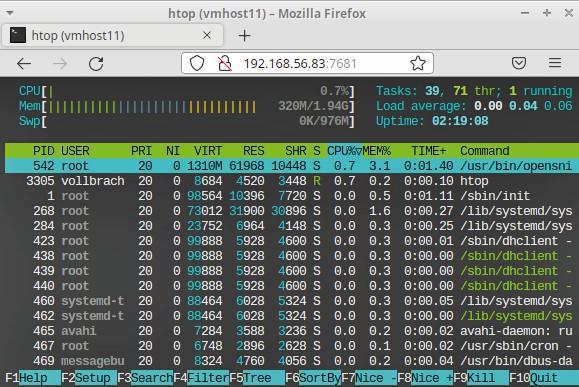Click F7 Nice - to lower niceness
Screen dimensions: 579x387
[369, 378]
